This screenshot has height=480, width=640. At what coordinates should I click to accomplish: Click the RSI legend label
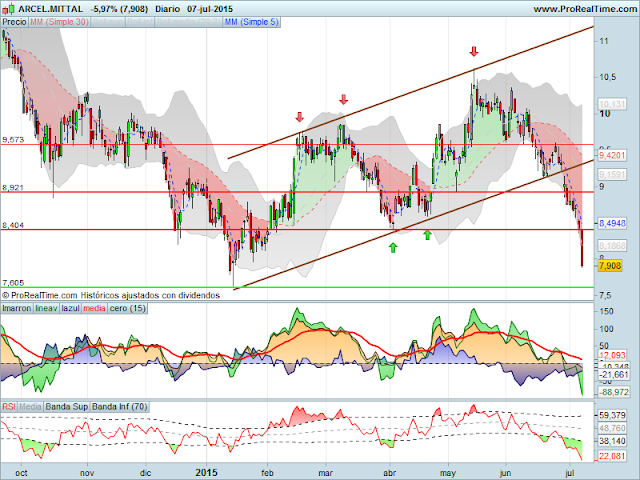[x=9, y=407]
